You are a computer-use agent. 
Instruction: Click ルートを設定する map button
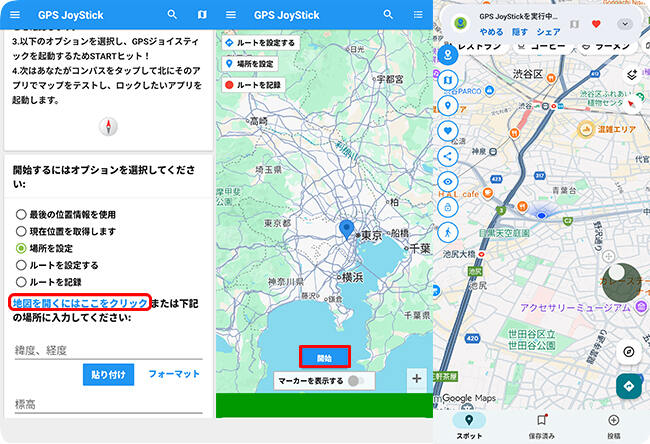(x=261, y=43)
